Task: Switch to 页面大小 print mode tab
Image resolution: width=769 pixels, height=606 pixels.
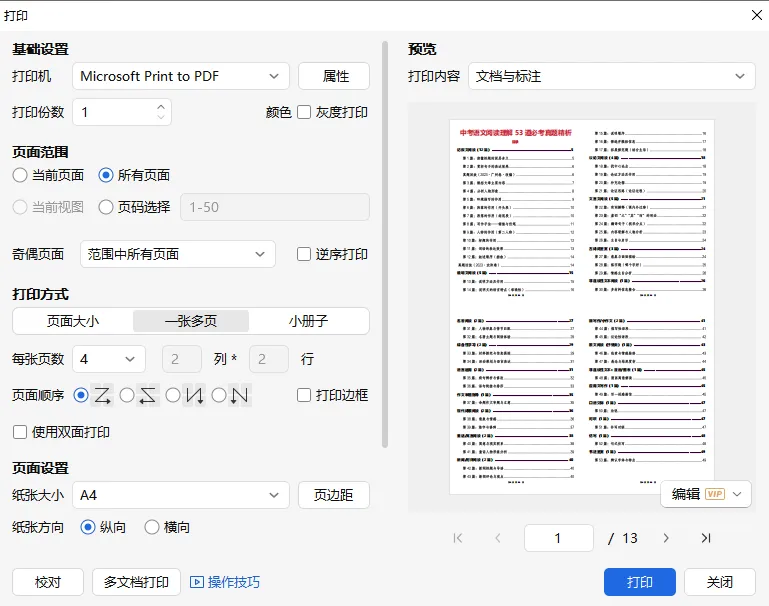Action: pyautogui.click(x=73, y=321)
